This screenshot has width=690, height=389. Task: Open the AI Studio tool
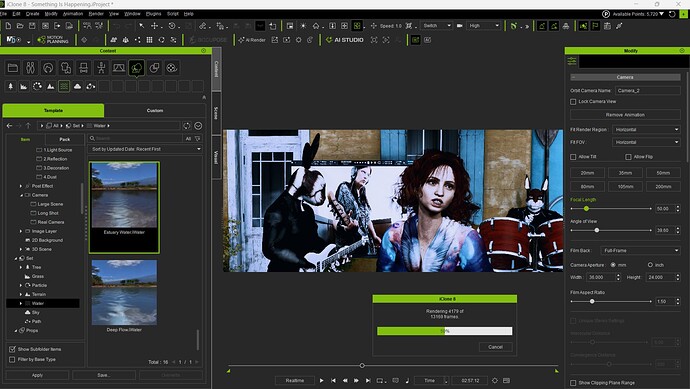coord(345,40)
